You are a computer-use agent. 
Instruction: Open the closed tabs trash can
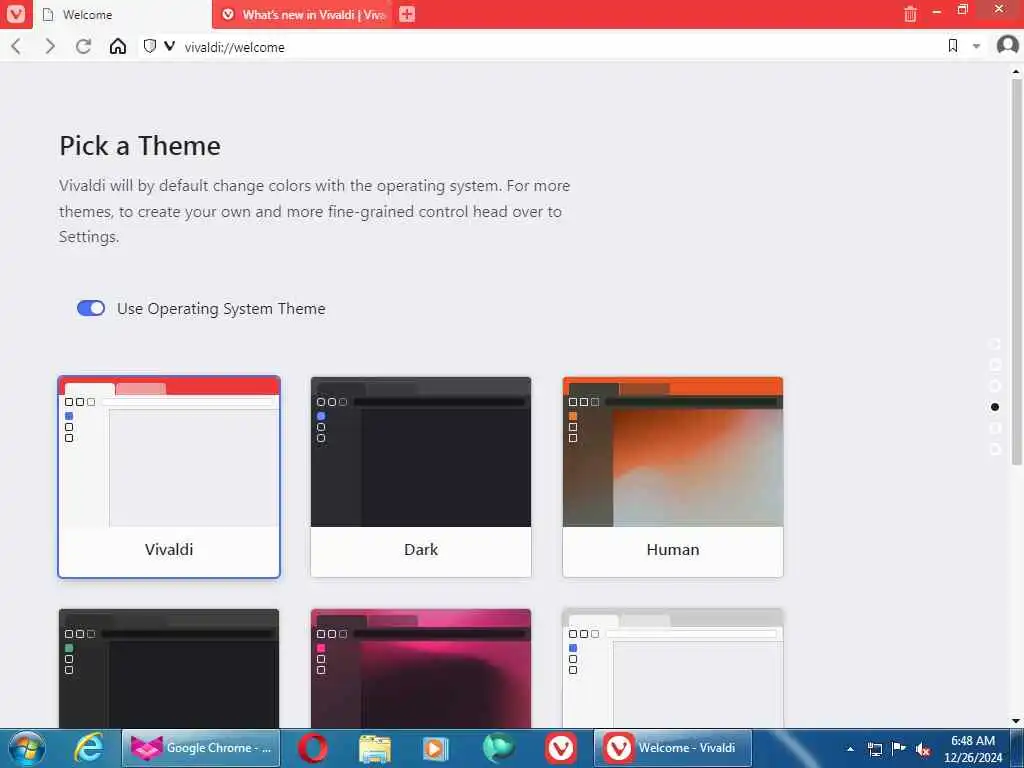(x=910, y=14)
